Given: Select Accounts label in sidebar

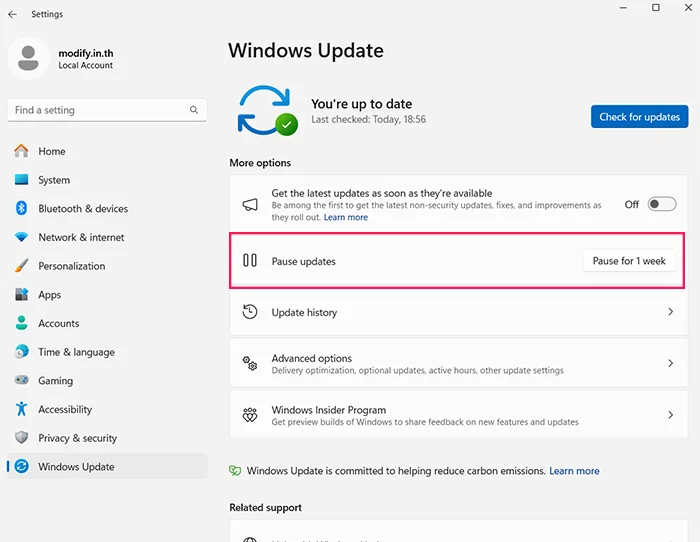Looking at the screenshot, I should point(58,323).
